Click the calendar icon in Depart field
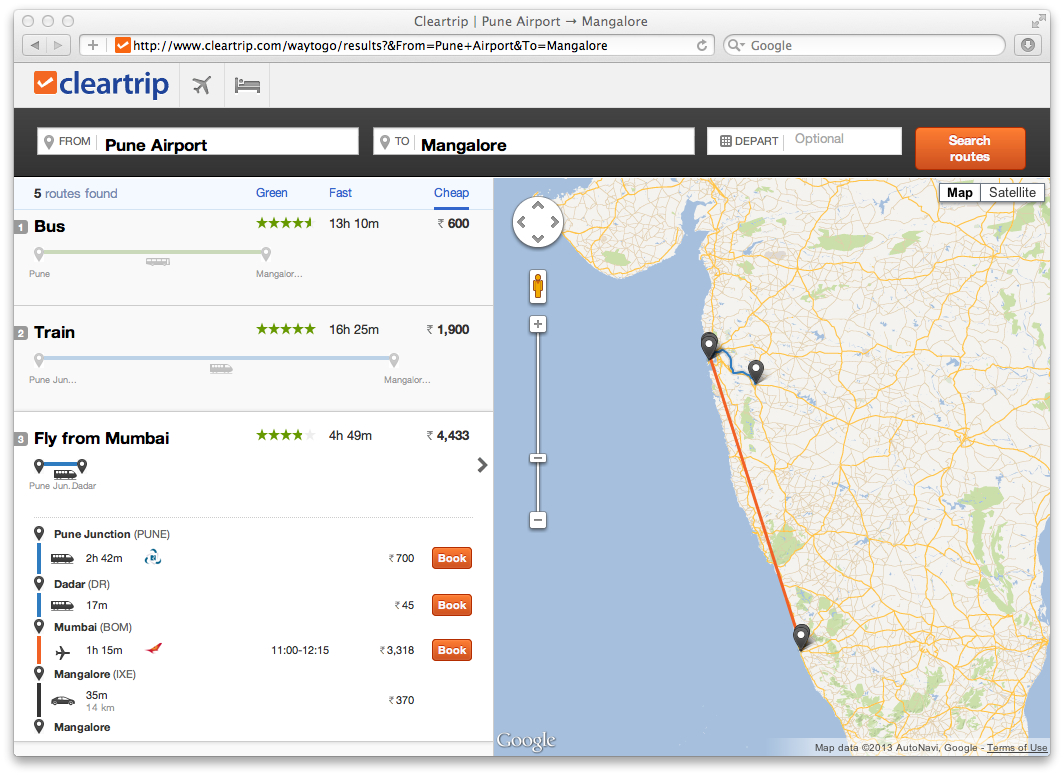Image resolution: width=1064 pixels, height=776 pixels. tap(725, 141)
